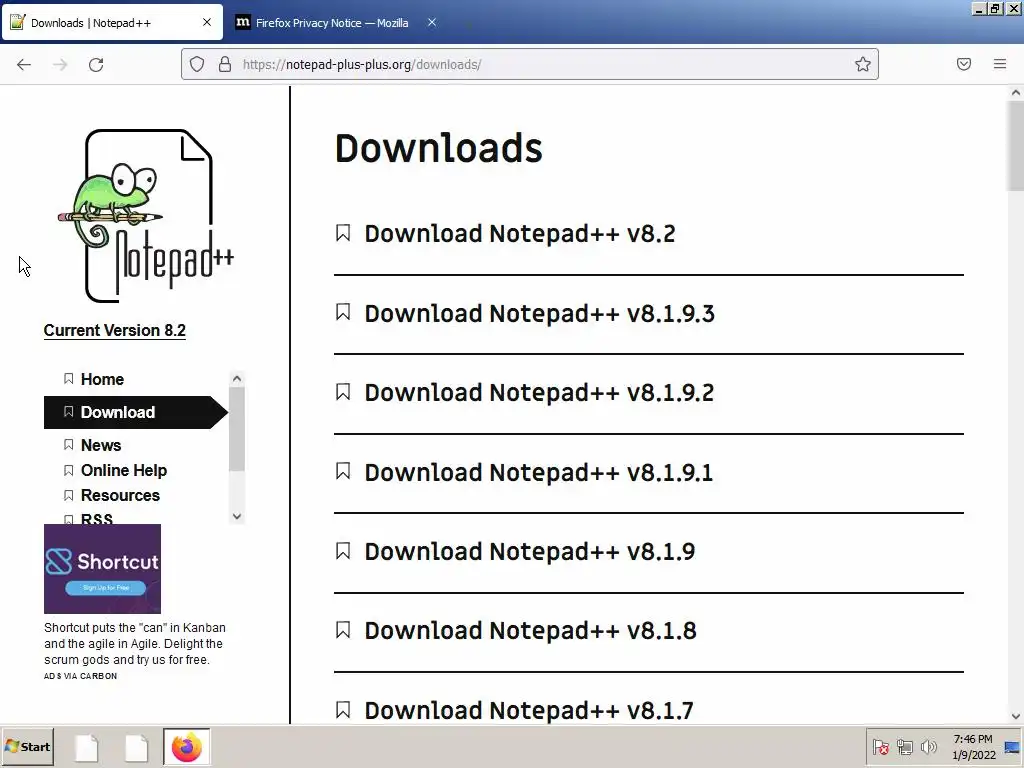Click bookmark icon beside v8.2 download
The width and height of the screenshot is (1024, 768).
click(343, 233)
